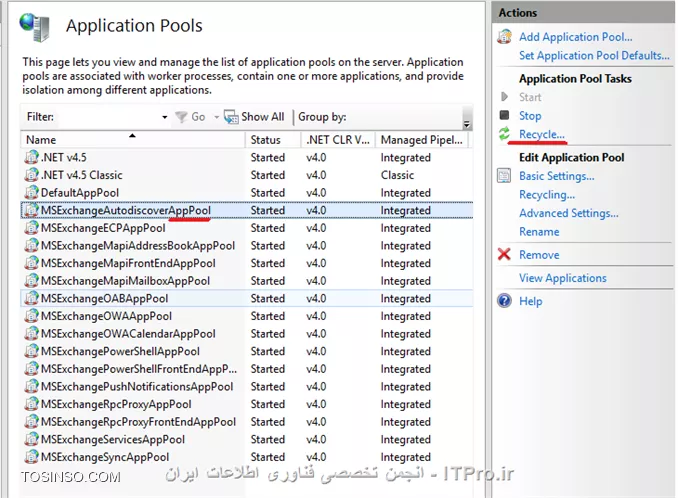Click the MSExchangePowerShellAppPool row icon
This screenshot has width=678, height=498.
(31, 351)
